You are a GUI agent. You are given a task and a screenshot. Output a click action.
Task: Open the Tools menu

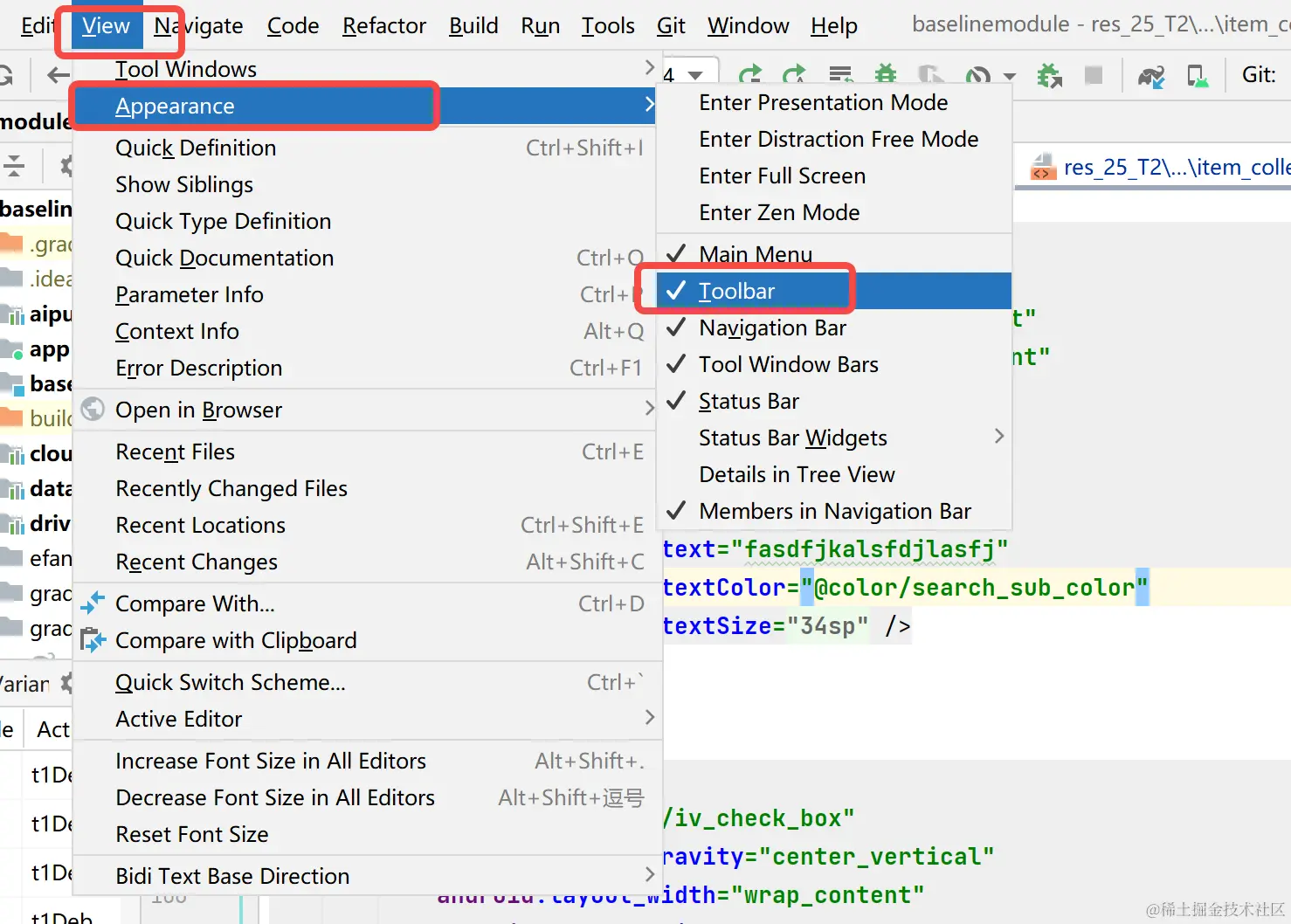[x=608, y=26]
